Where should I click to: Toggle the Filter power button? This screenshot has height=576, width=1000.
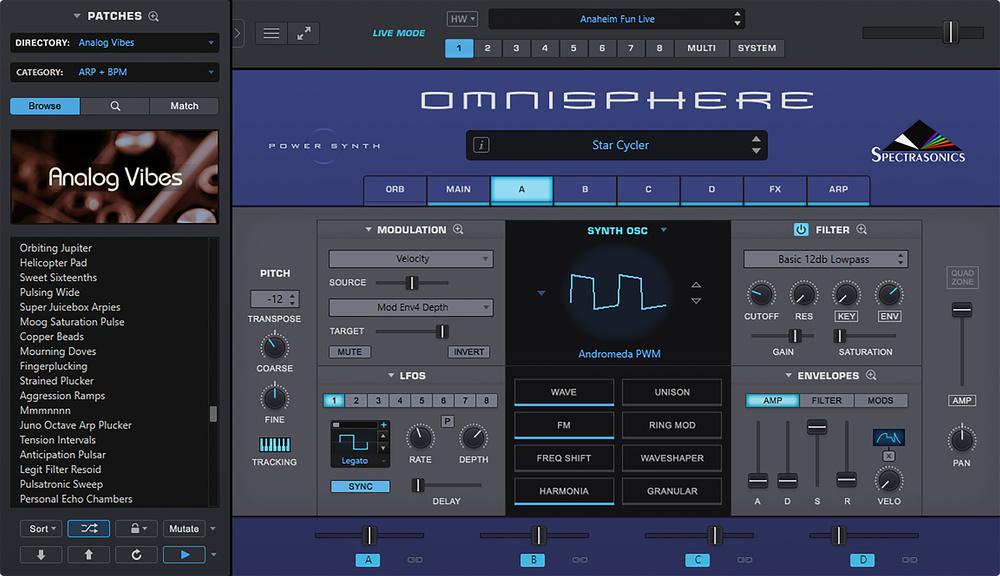click(800, 230)
